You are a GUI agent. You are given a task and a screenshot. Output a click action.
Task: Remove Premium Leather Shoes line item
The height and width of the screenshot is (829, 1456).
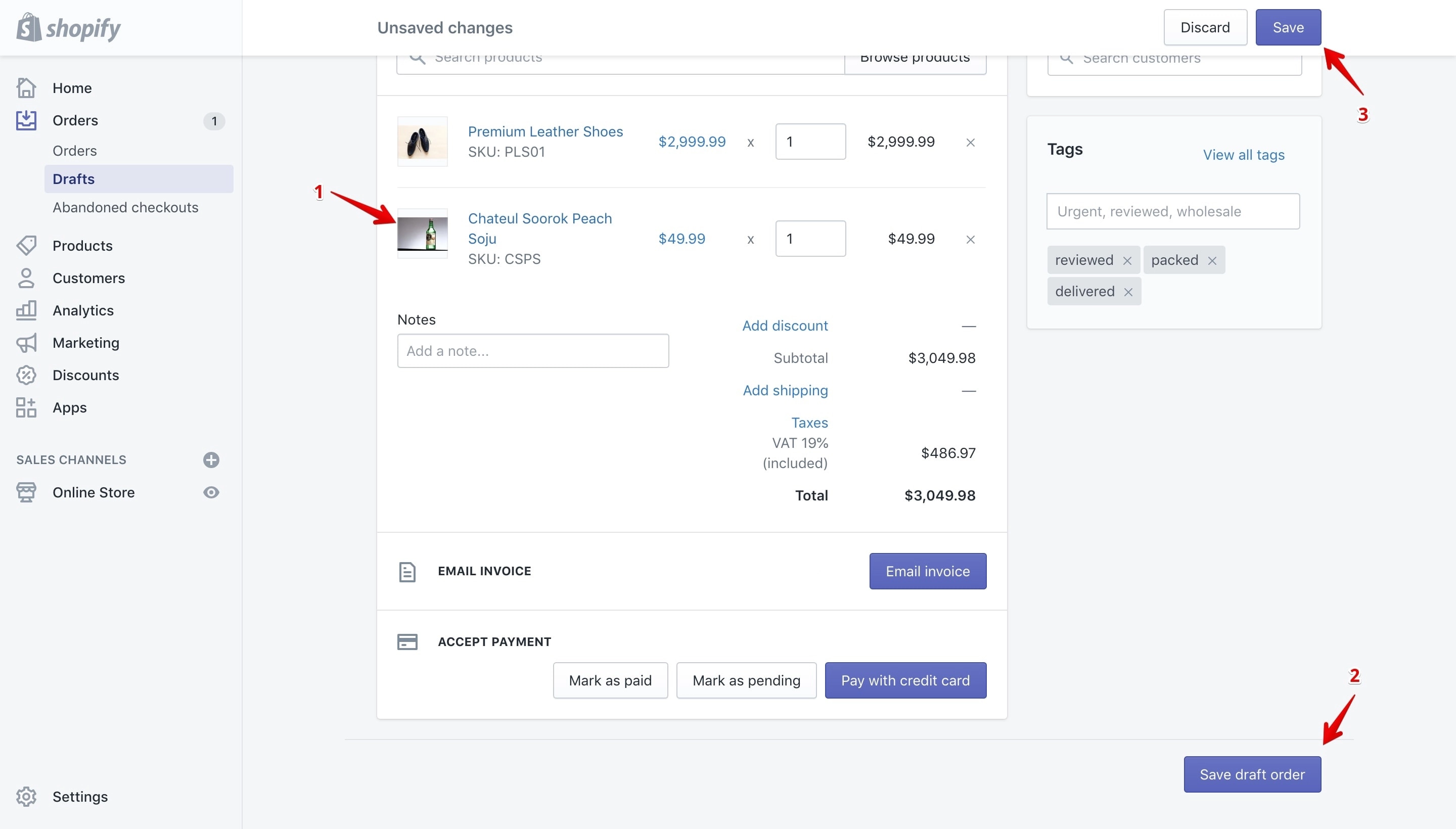971,143
